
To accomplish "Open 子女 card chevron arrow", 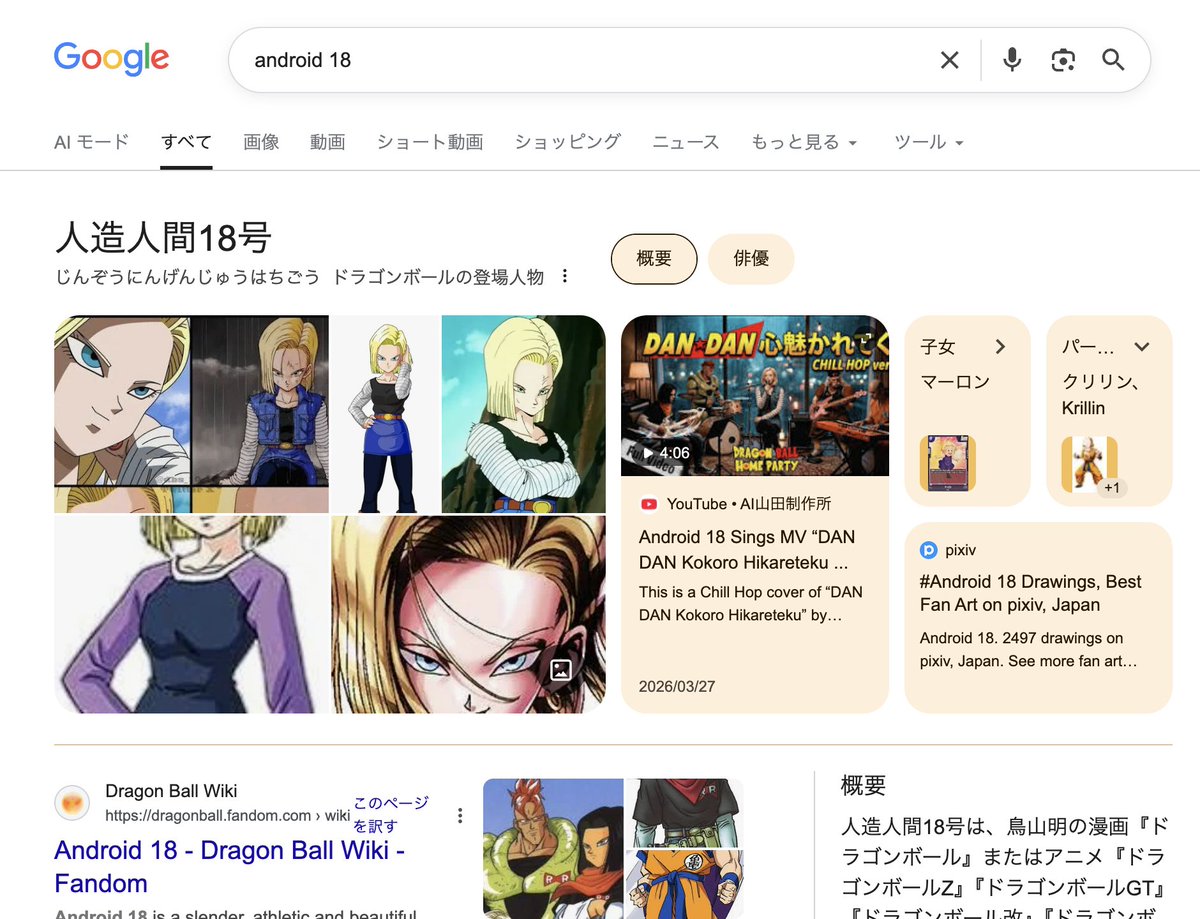I will (x=1000, y=347).
